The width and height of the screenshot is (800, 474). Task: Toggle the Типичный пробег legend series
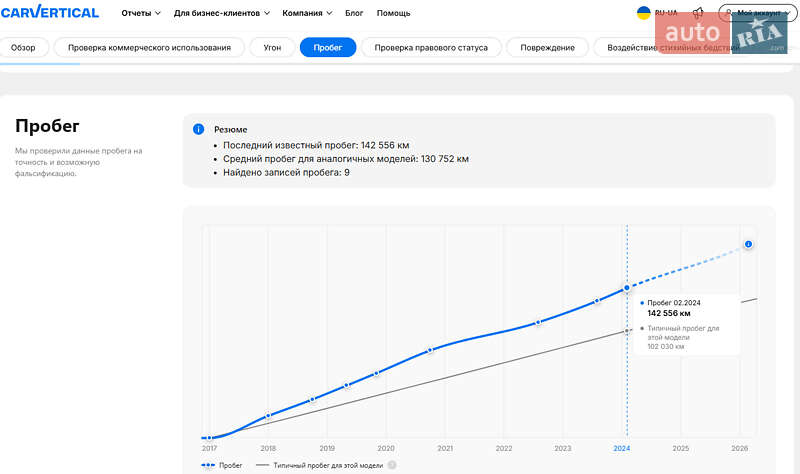click(x=320, y=465)
